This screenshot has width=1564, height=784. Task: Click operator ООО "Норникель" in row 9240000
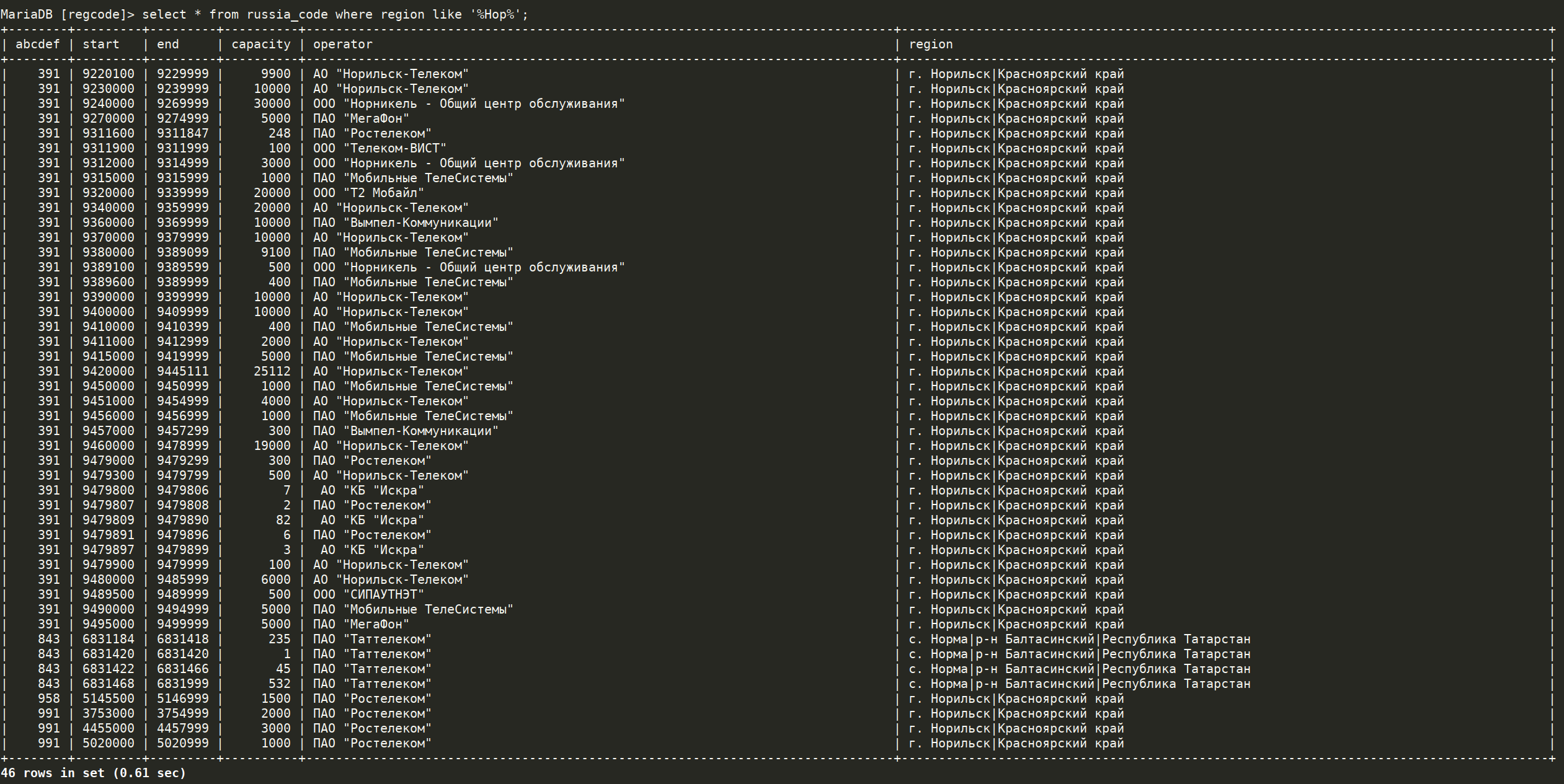[469, 104]
